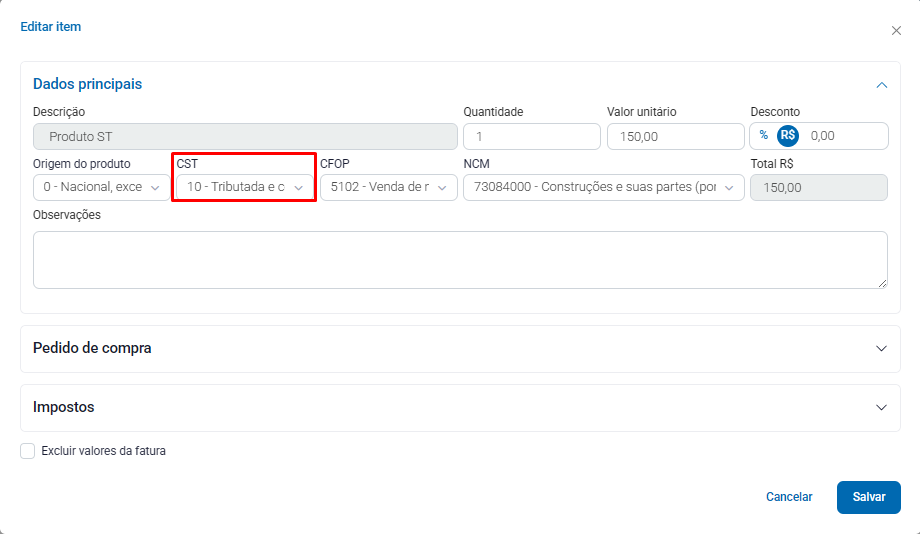Click into the Observações text area
The width and height of the screenshot is (920, 534).
460,260
